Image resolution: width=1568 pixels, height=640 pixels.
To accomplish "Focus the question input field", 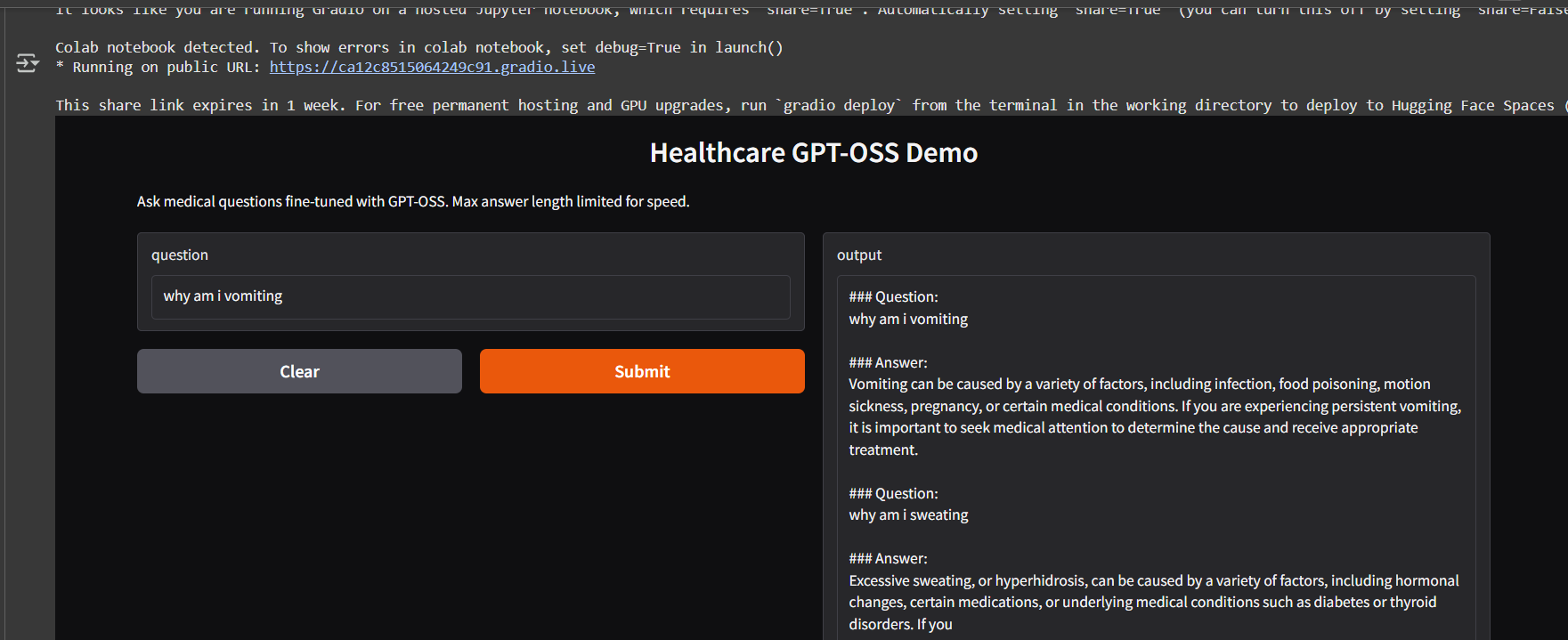I will pos(470,296).
